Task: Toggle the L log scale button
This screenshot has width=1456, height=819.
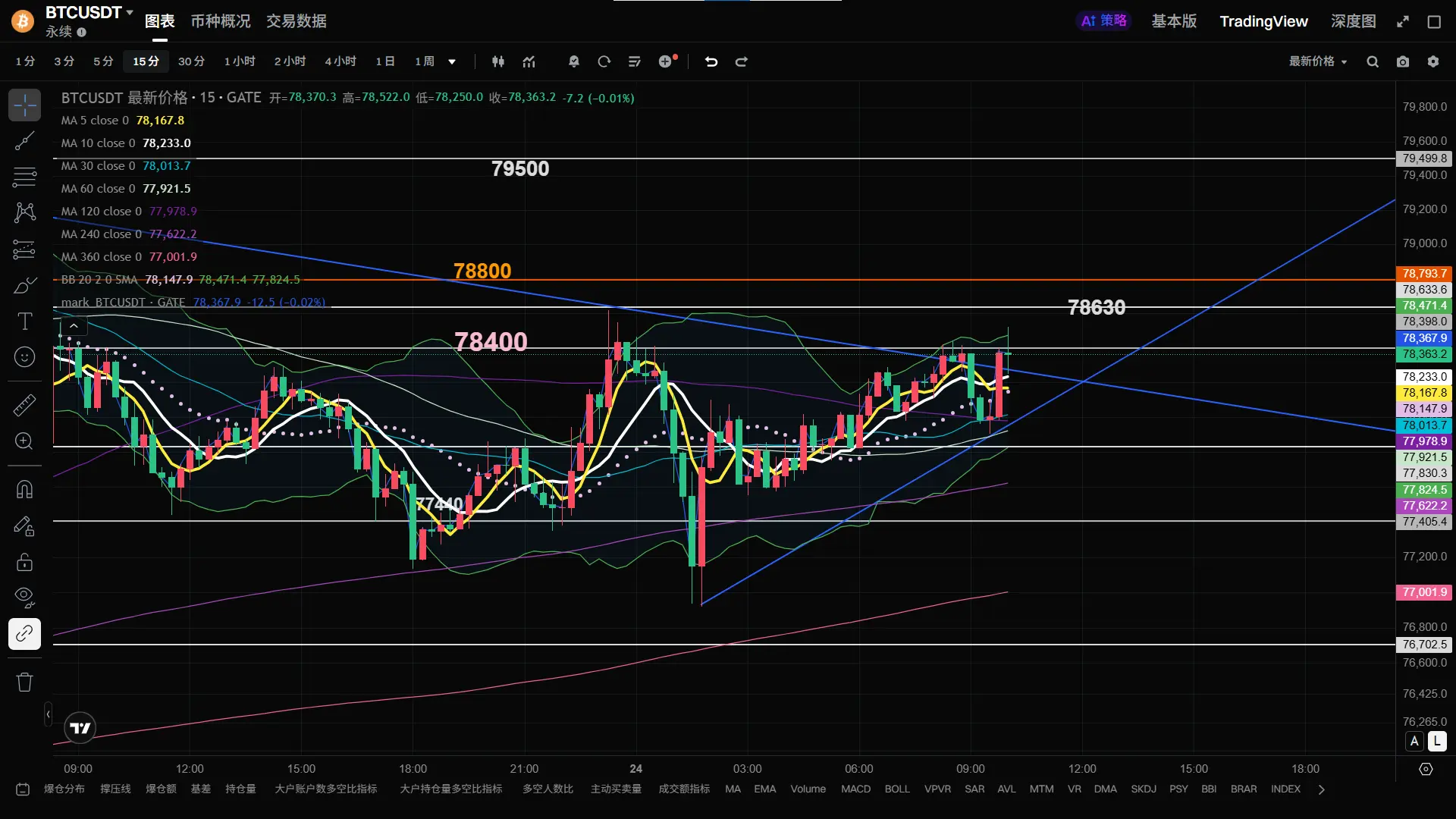Action: (1437, 742)
